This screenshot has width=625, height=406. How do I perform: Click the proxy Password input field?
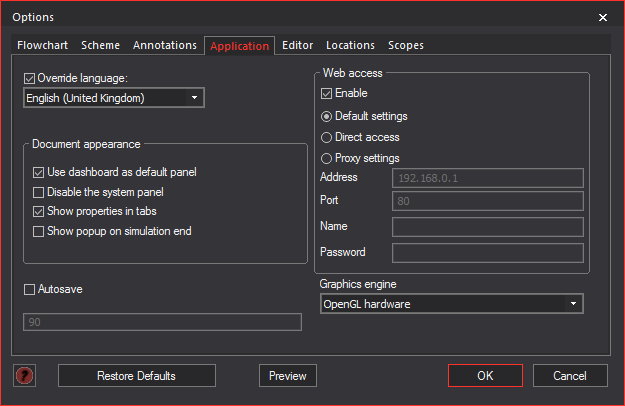pos(488,253)
